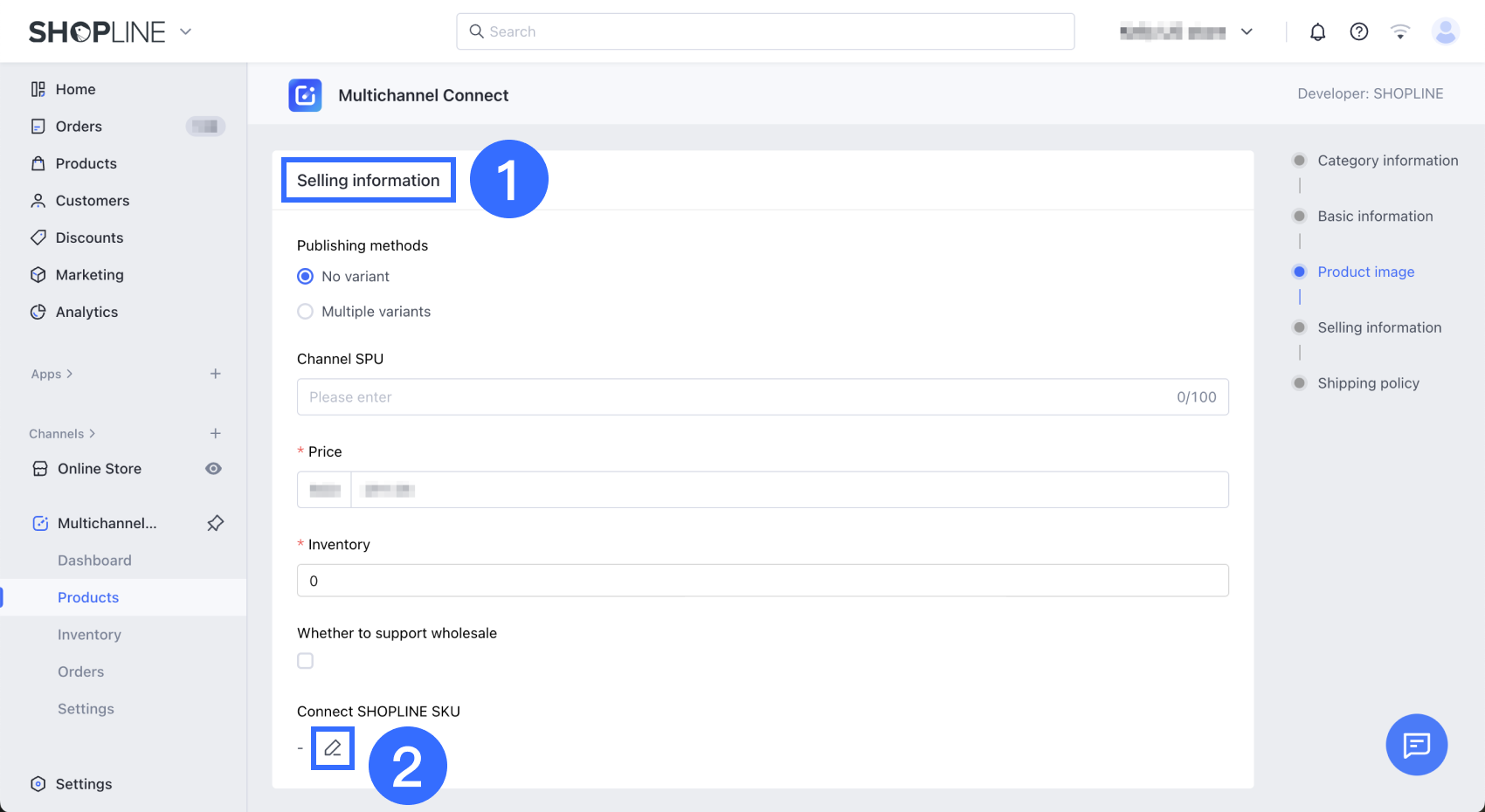
Task: Expand the SHOPLINE logo dropdown arrow
Action: (185, 32)
